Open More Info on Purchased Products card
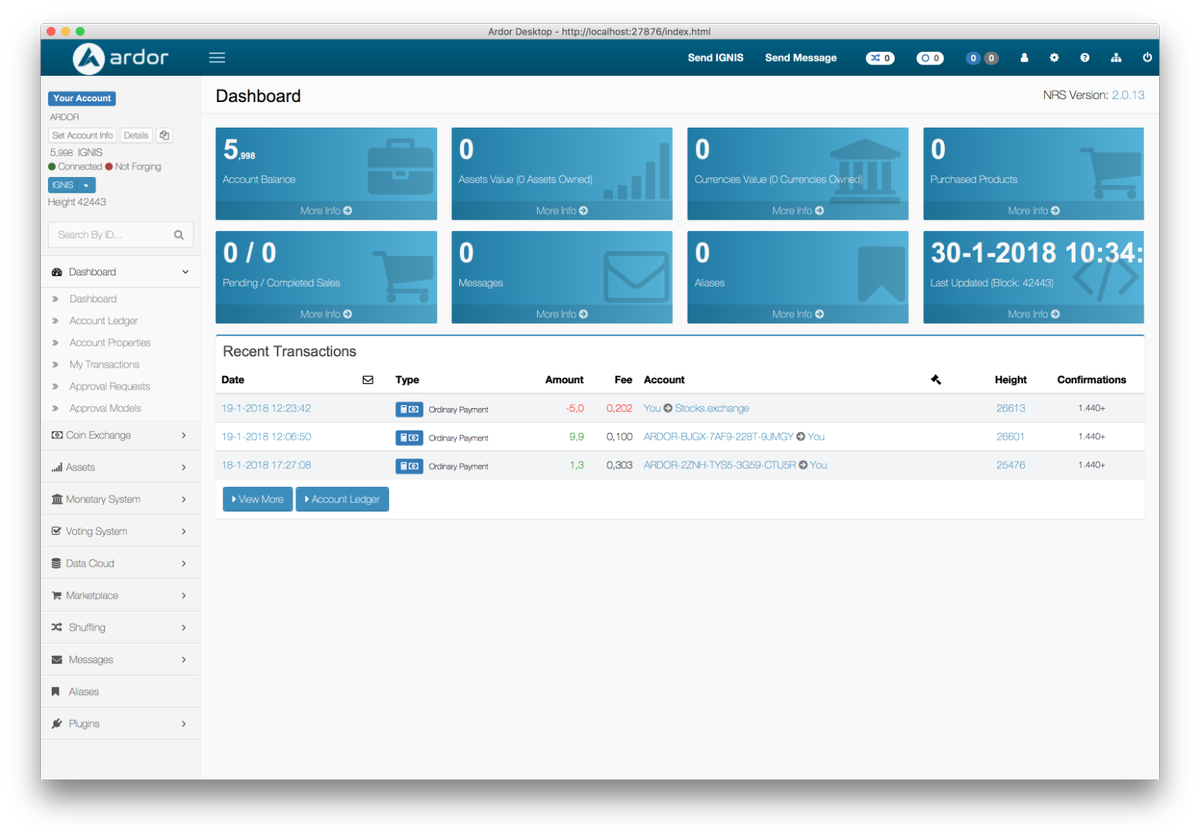This screenshot has height=838, width=1200. [x=1034, y=211]
